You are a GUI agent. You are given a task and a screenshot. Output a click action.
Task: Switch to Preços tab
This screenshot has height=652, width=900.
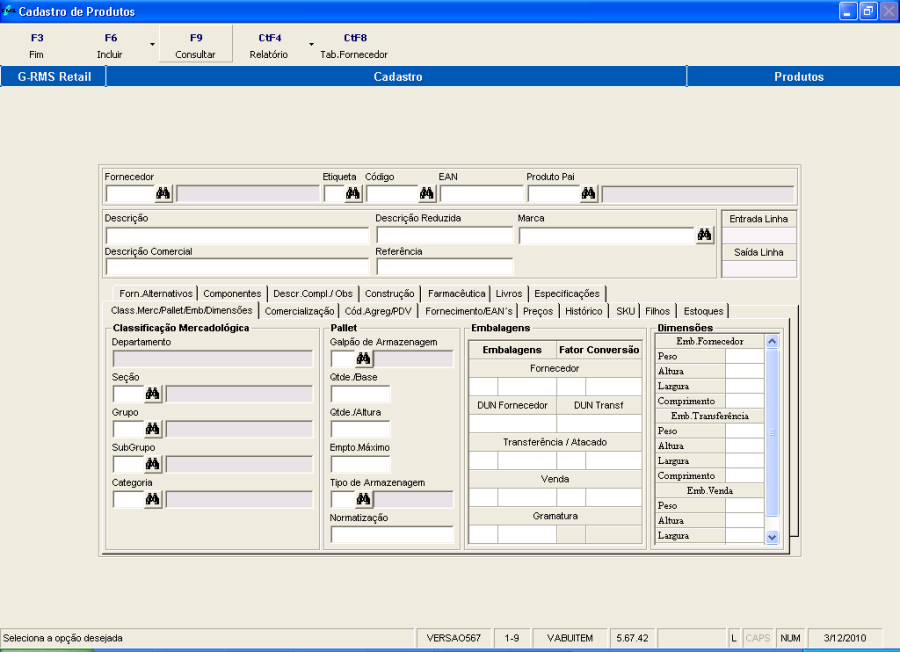538,311
